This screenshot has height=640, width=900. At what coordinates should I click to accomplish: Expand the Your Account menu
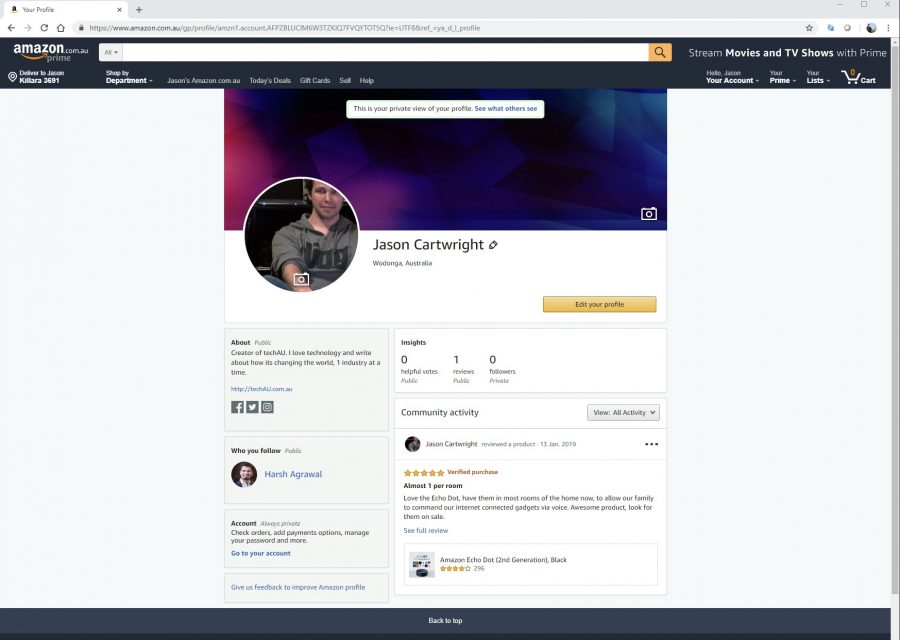pyautogui.click(x=731, y=78)
